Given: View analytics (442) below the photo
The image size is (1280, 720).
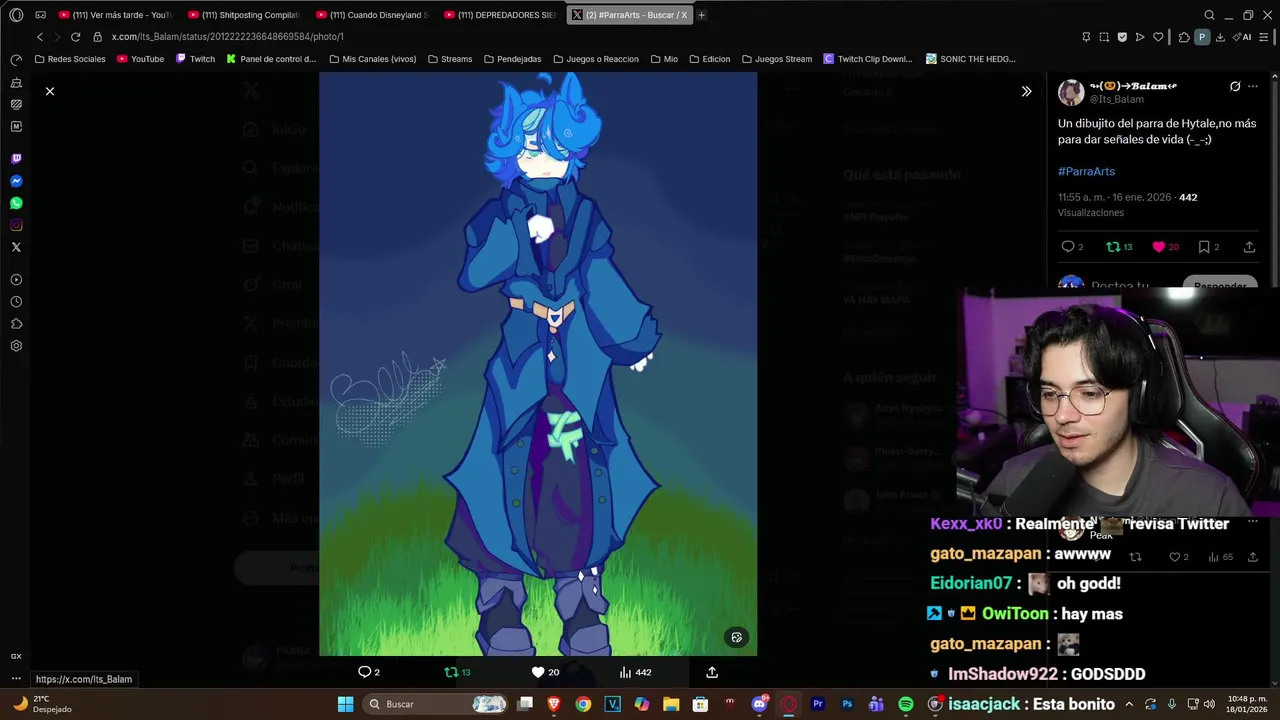Looking at the screenshot, I should pos(635,672).
